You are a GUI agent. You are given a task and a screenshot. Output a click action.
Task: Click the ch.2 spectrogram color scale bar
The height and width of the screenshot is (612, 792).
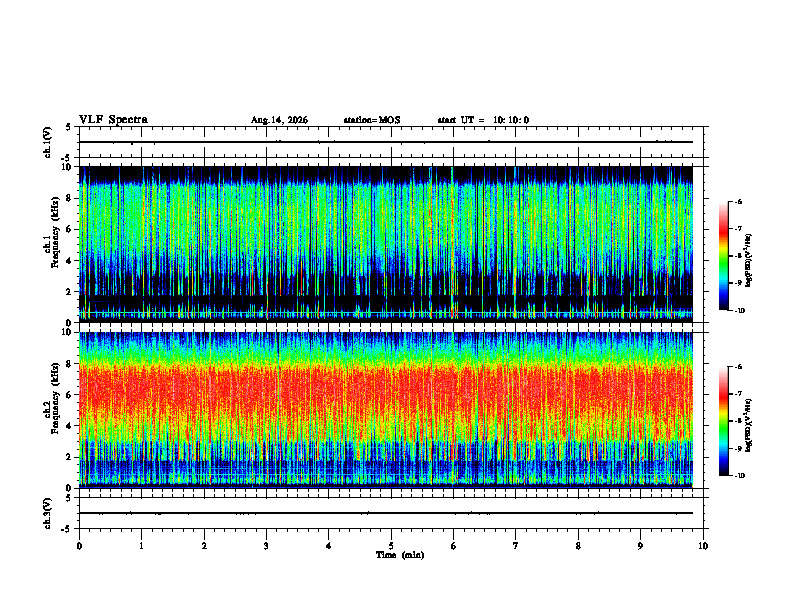(x=723, y=421)
